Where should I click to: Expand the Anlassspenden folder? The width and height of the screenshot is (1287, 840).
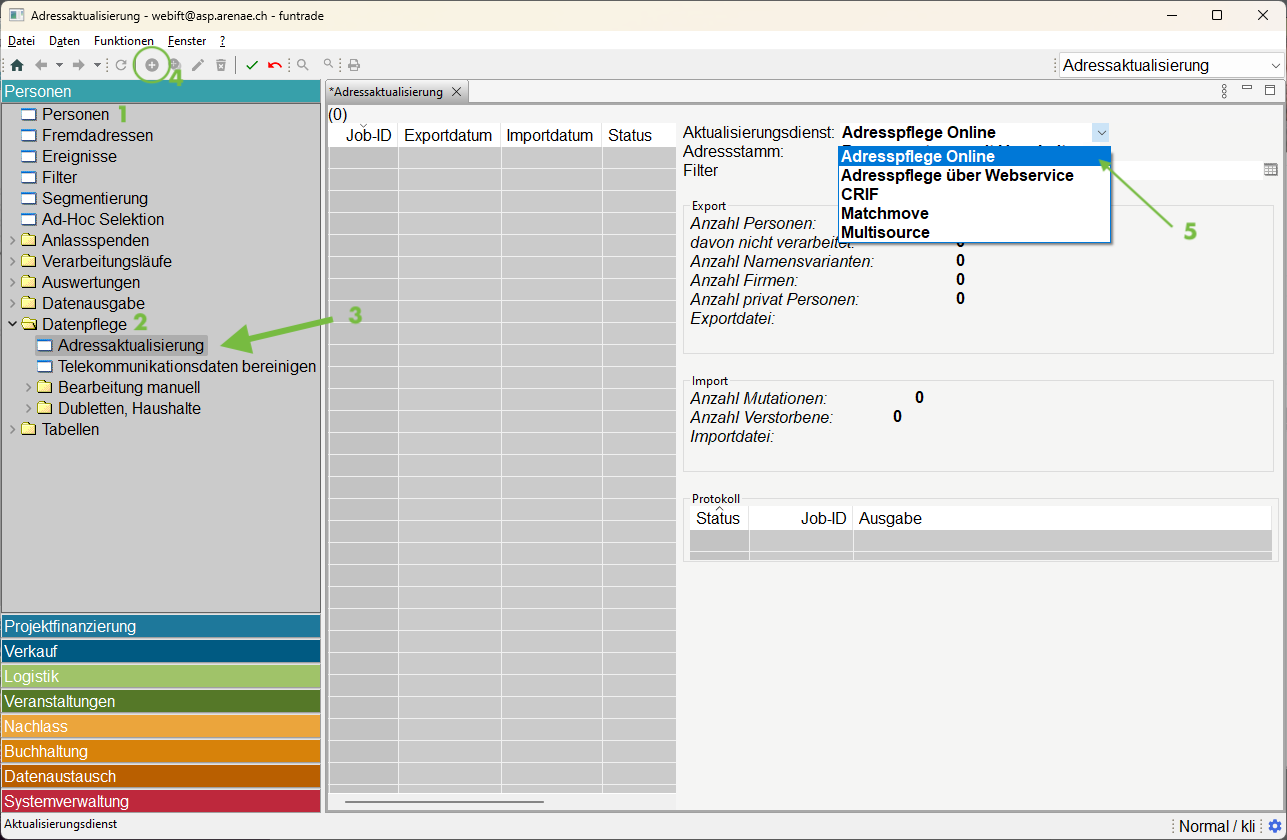[12, 241]
